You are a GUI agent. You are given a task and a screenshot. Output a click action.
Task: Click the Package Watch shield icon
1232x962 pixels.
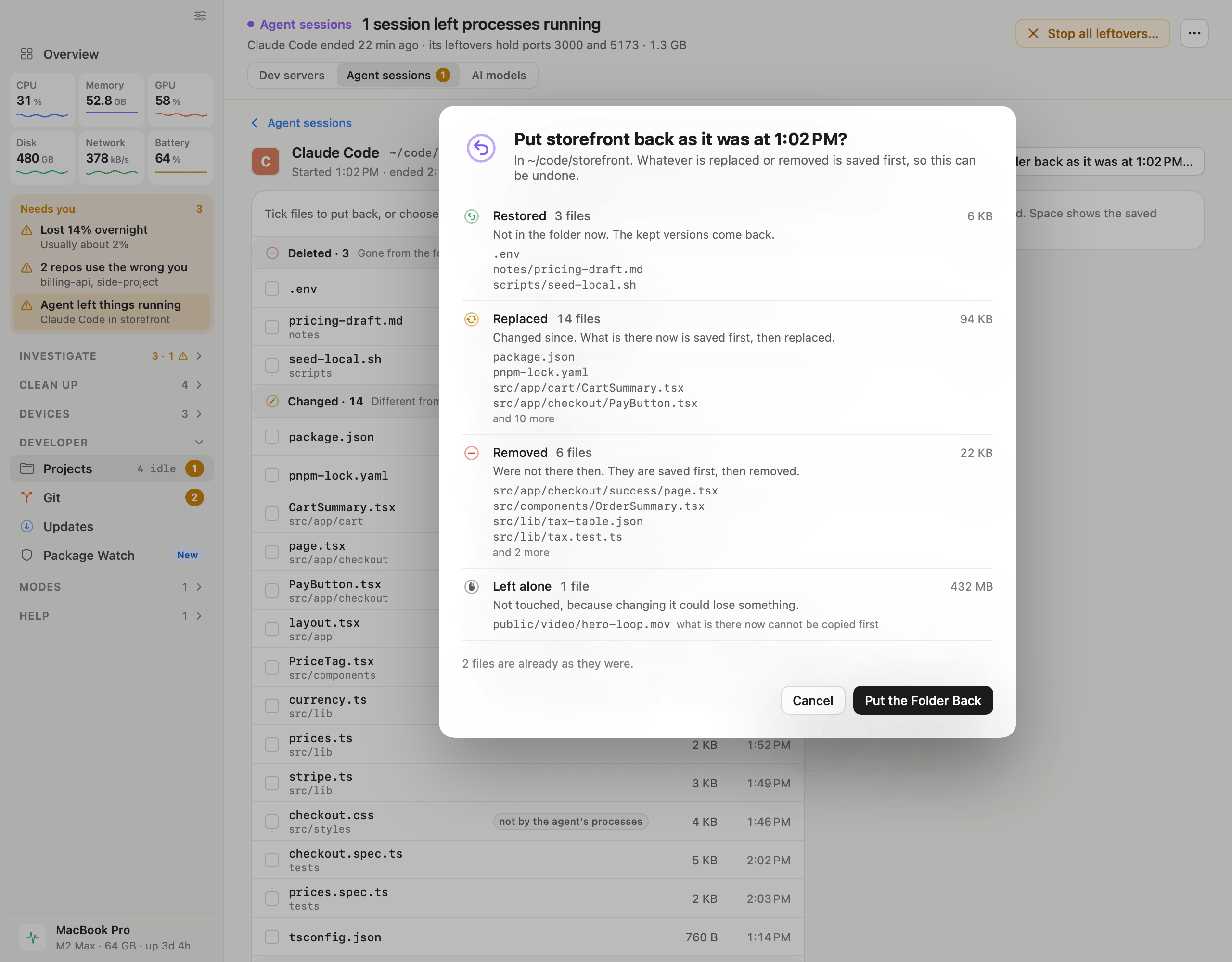pyautogui.click(x=26, y=555)
